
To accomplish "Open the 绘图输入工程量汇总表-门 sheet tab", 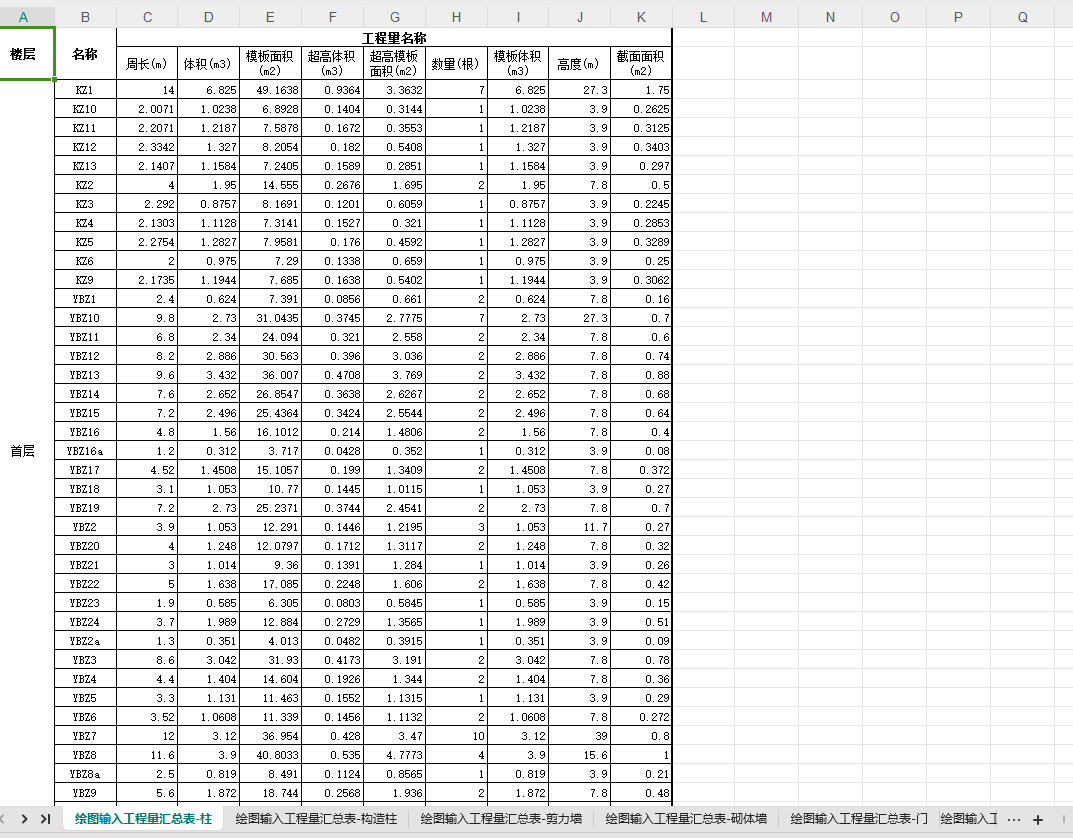I will [859, 819].
